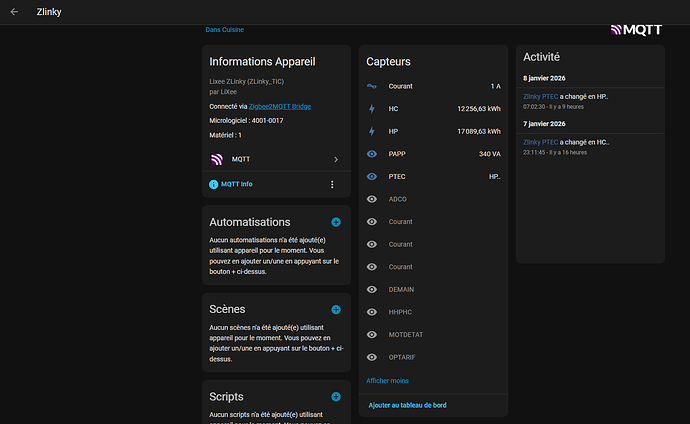Viewport: 690px width, 424px height.
Task: Open the Dans Cuisine area link
Action: point(225,30)
